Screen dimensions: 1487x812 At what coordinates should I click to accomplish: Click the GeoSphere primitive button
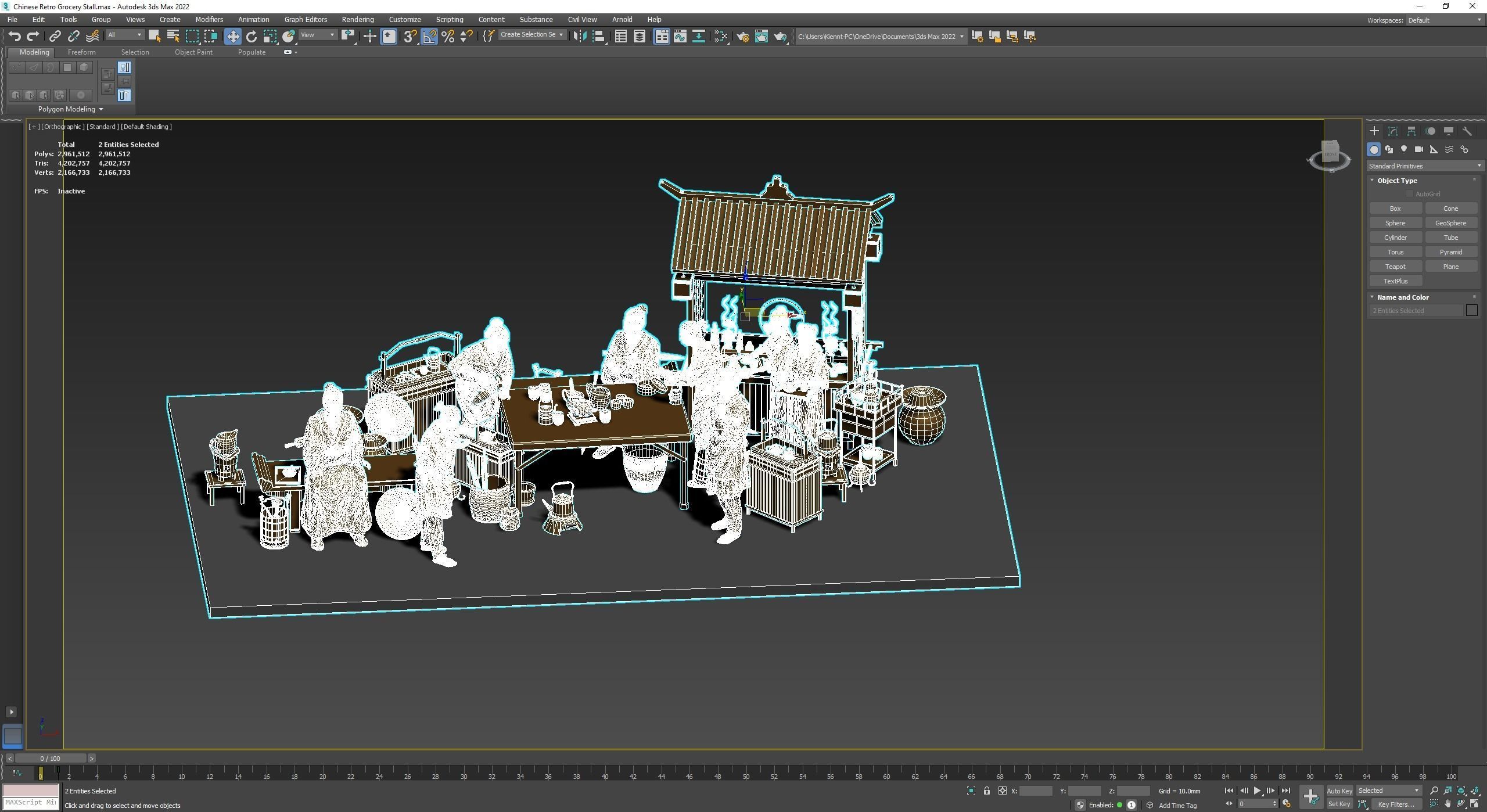tap(1450, 224)
